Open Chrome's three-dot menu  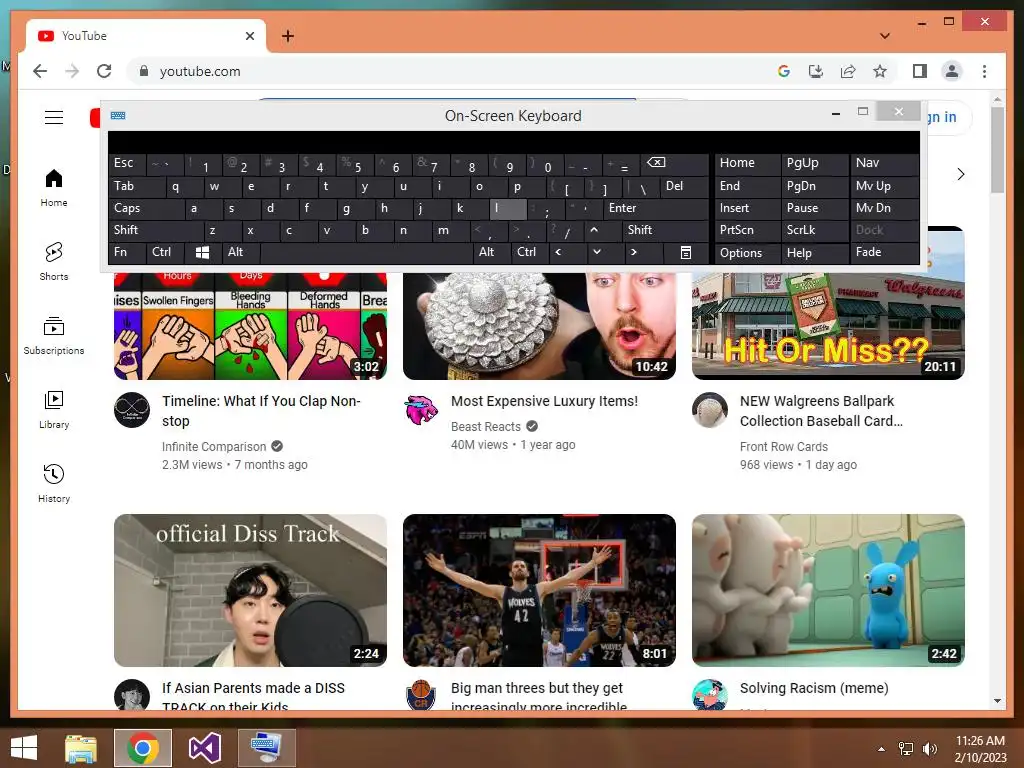984,71
